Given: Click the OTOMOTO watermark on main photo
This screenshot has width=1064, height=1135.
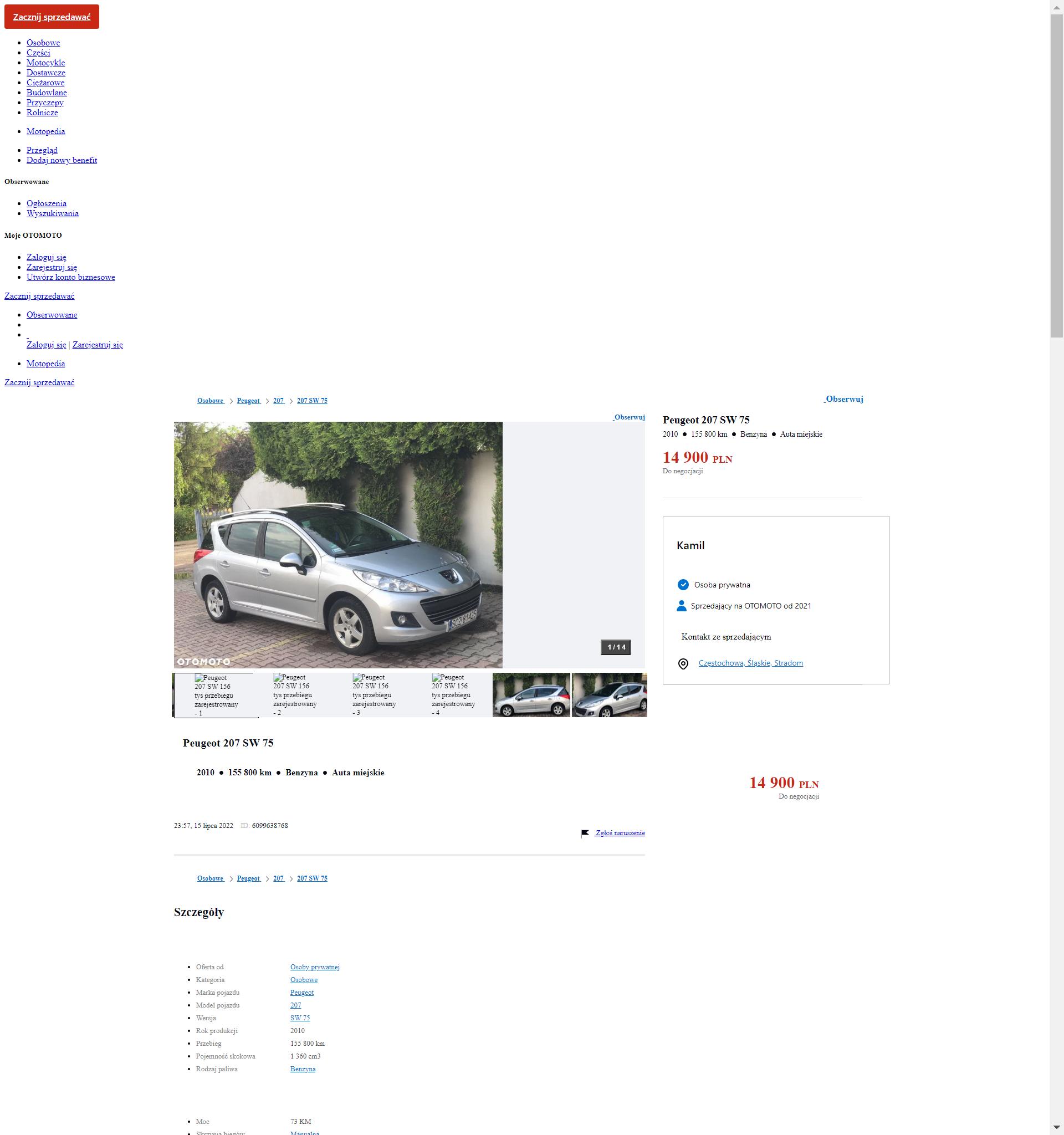Looking at the screenshot, I should (203, 661).
